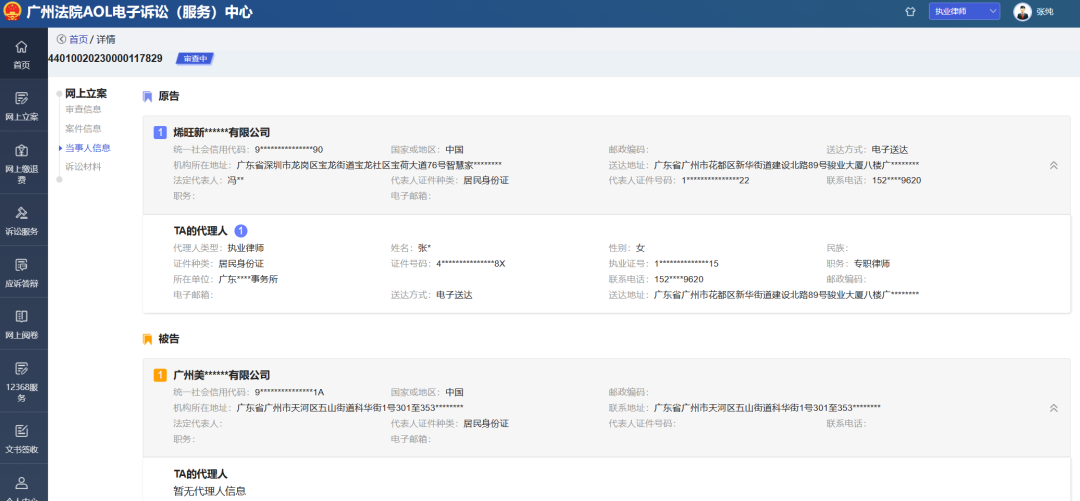The width and height of the screenshot is (1080, 501).
Task: Click defendant credit code ending 1A
Action: [x=289, y=391]
